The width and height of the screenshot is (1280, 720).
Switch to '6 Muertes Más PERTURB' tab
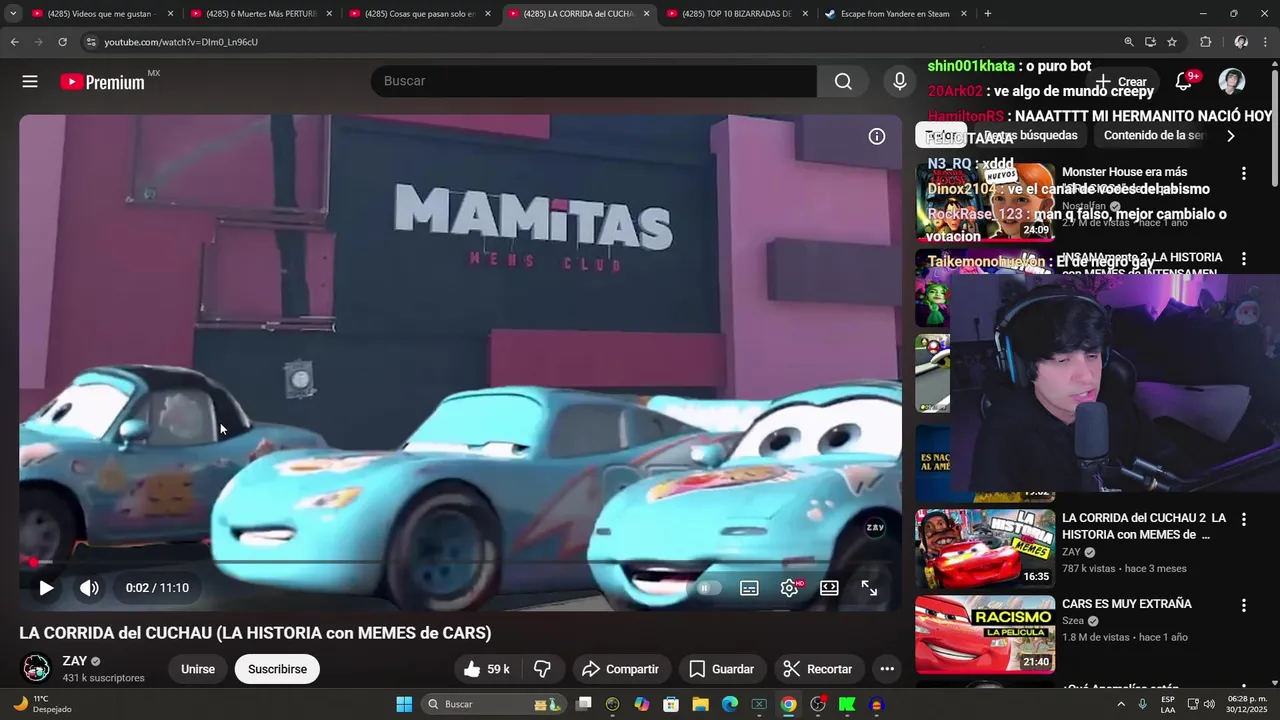260,14
